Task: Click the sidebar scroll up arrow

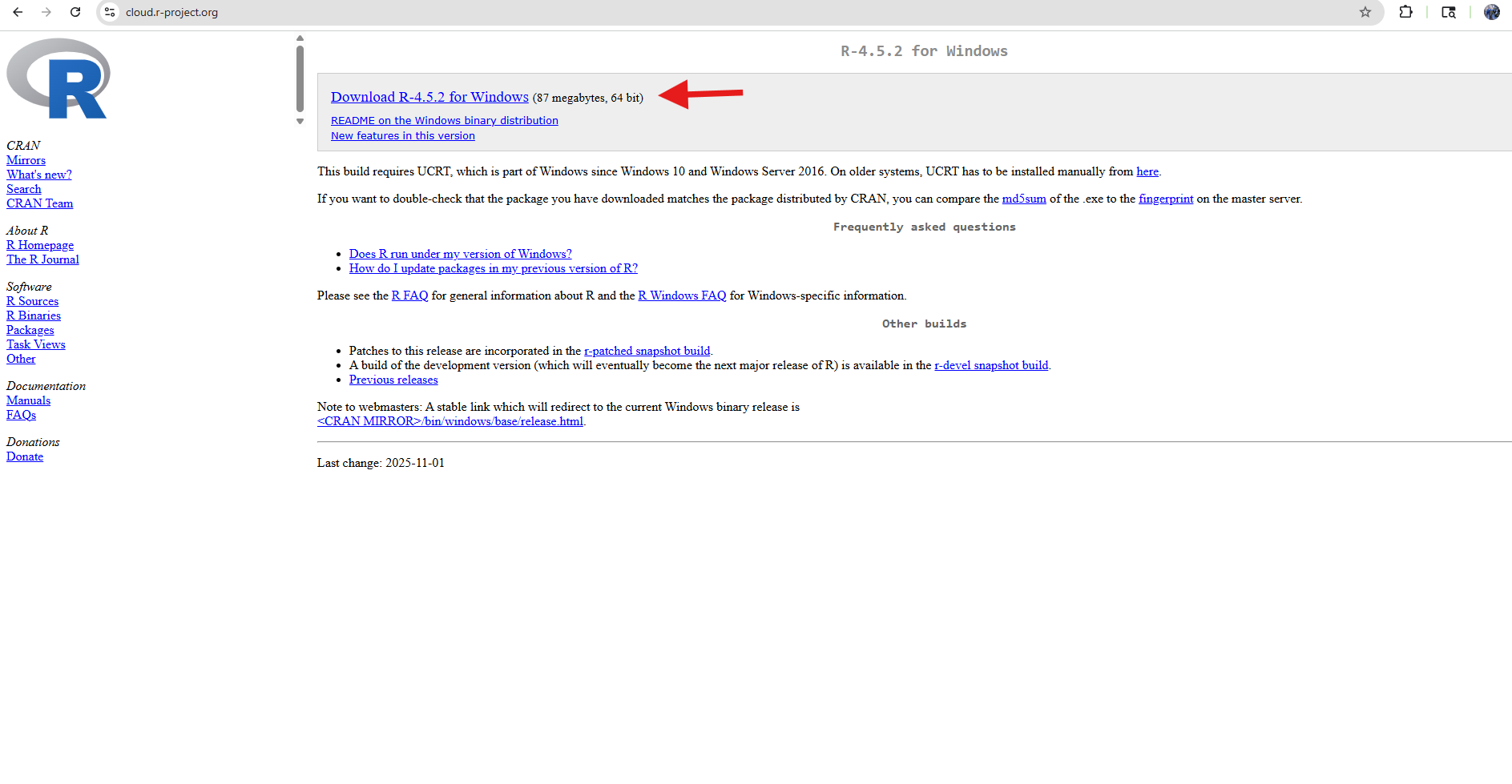Action: click(300, 38)
